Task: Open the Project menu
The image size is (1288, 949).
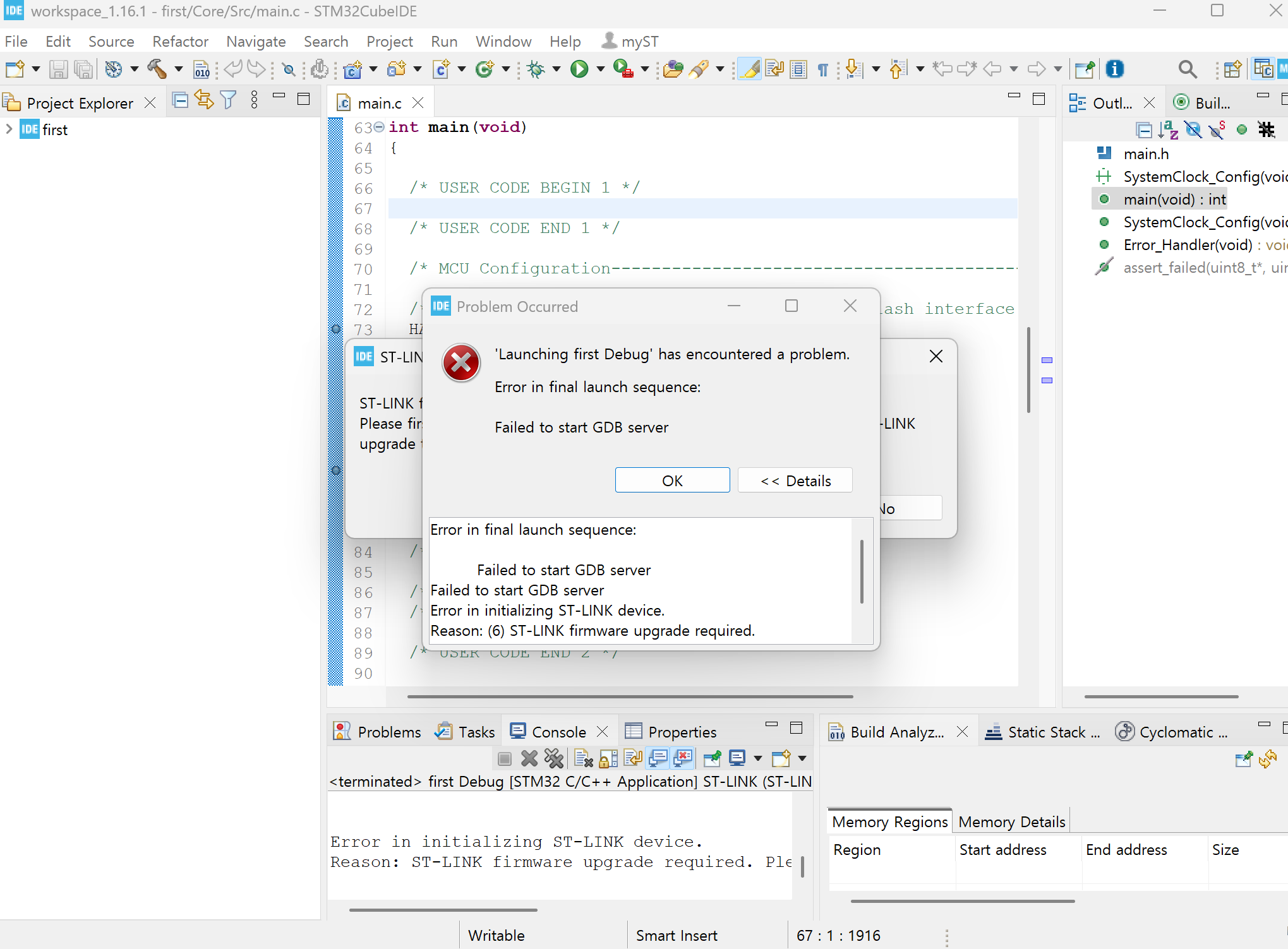Action: [389, 42]
